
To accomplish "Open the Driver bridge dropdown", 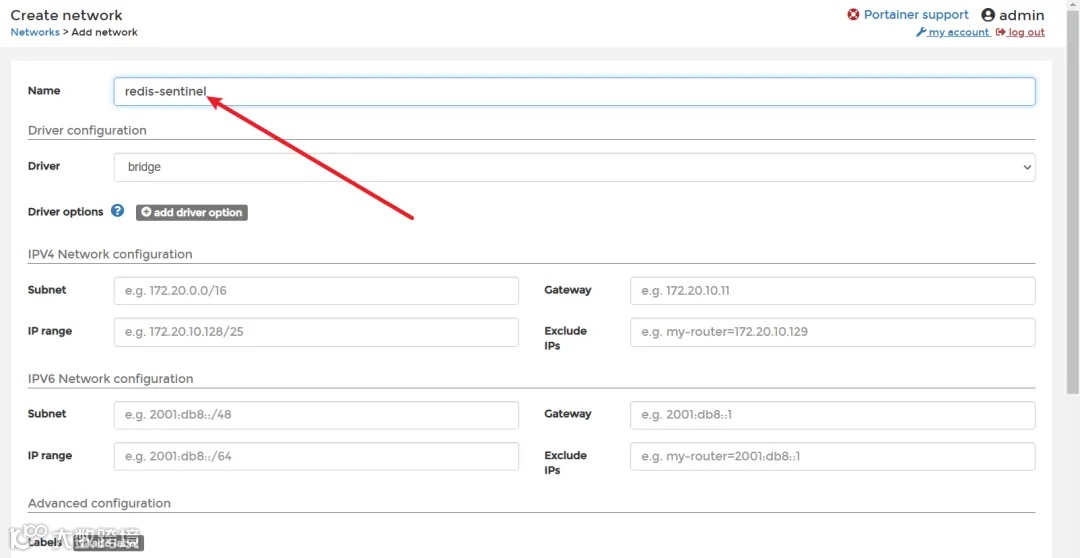I will click(x=574, y=167).
